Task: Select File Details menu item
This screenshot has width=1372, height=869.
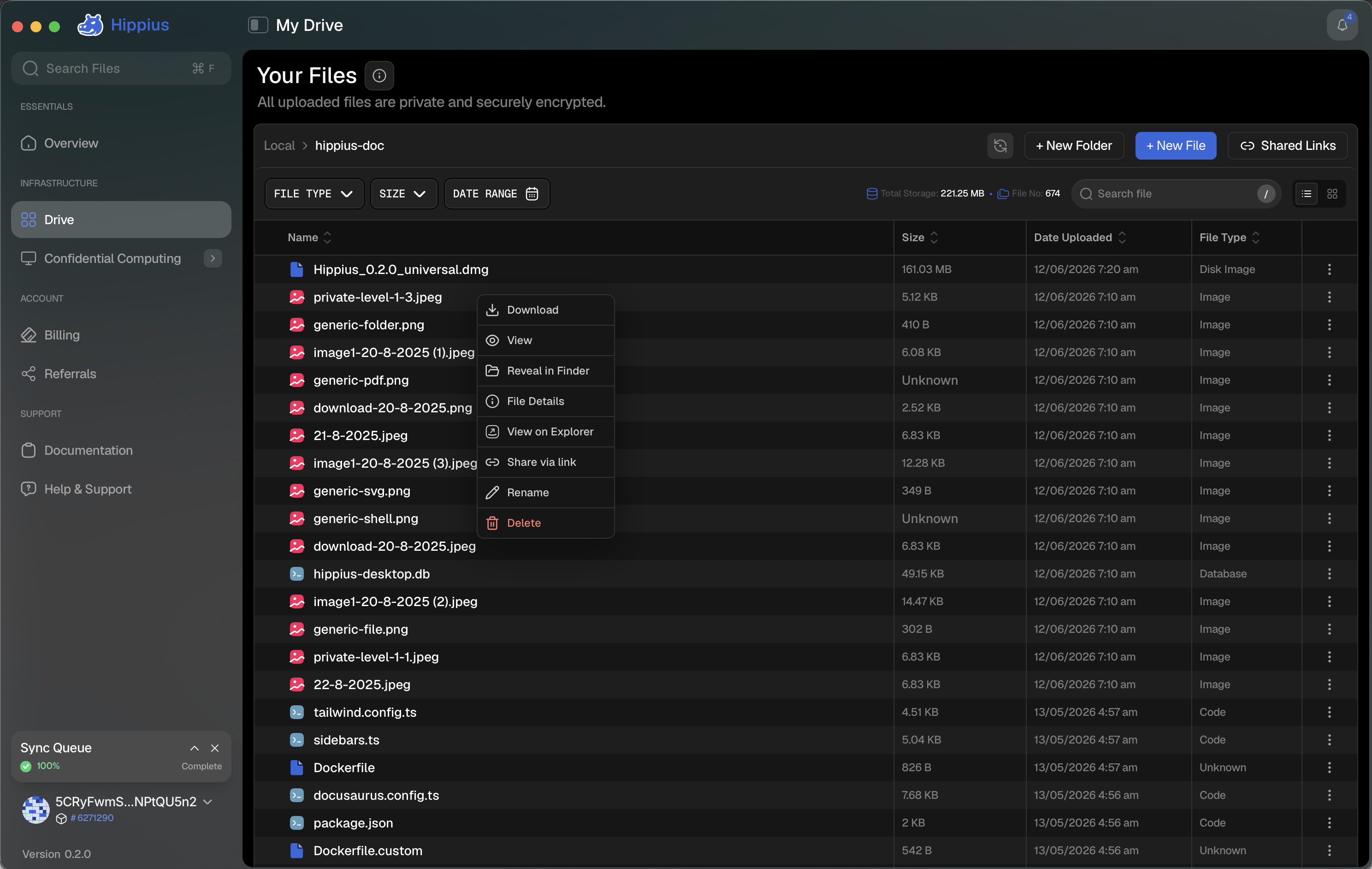Action: pyautogui.click(x=545, y=401)
